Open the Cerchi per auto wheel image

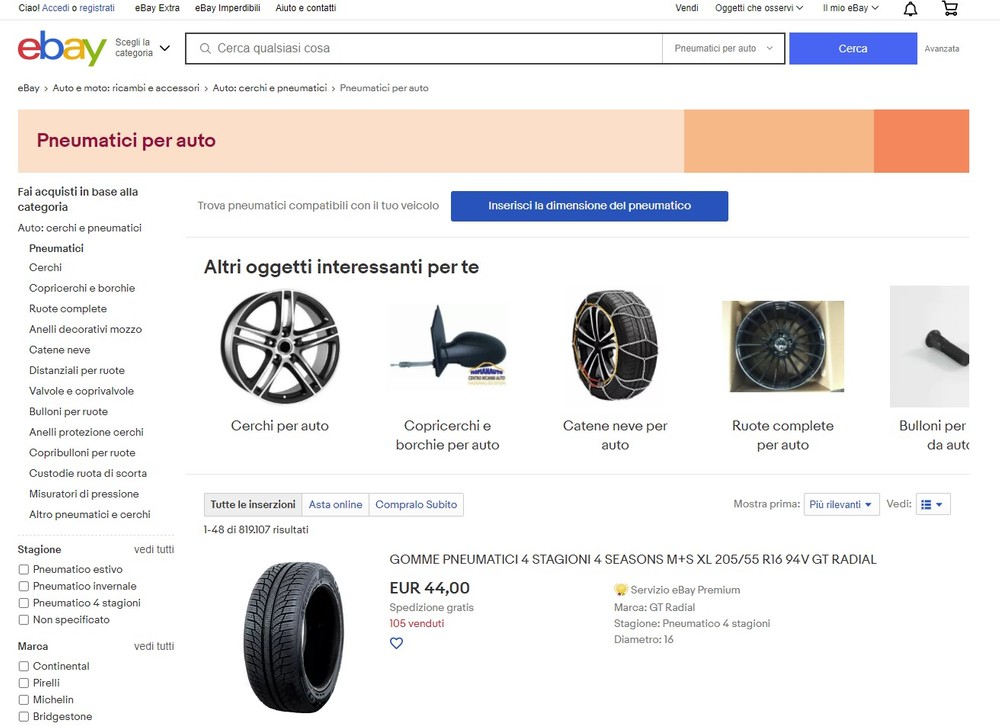[x=280, y=347]
